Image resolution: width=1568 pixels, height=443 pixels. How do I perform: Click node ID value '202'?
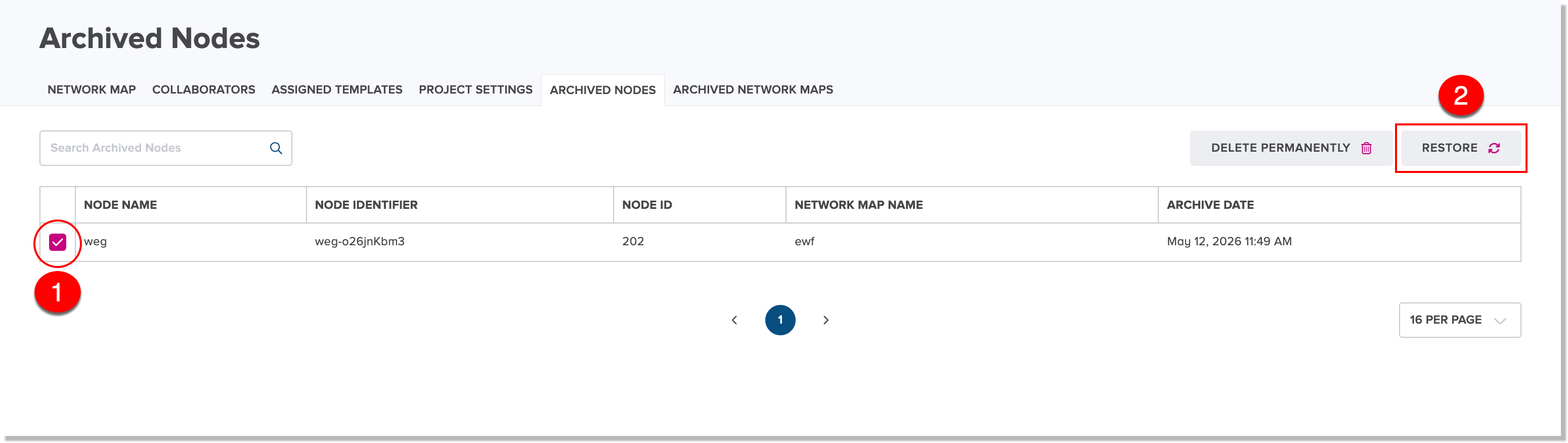(633, 242)
